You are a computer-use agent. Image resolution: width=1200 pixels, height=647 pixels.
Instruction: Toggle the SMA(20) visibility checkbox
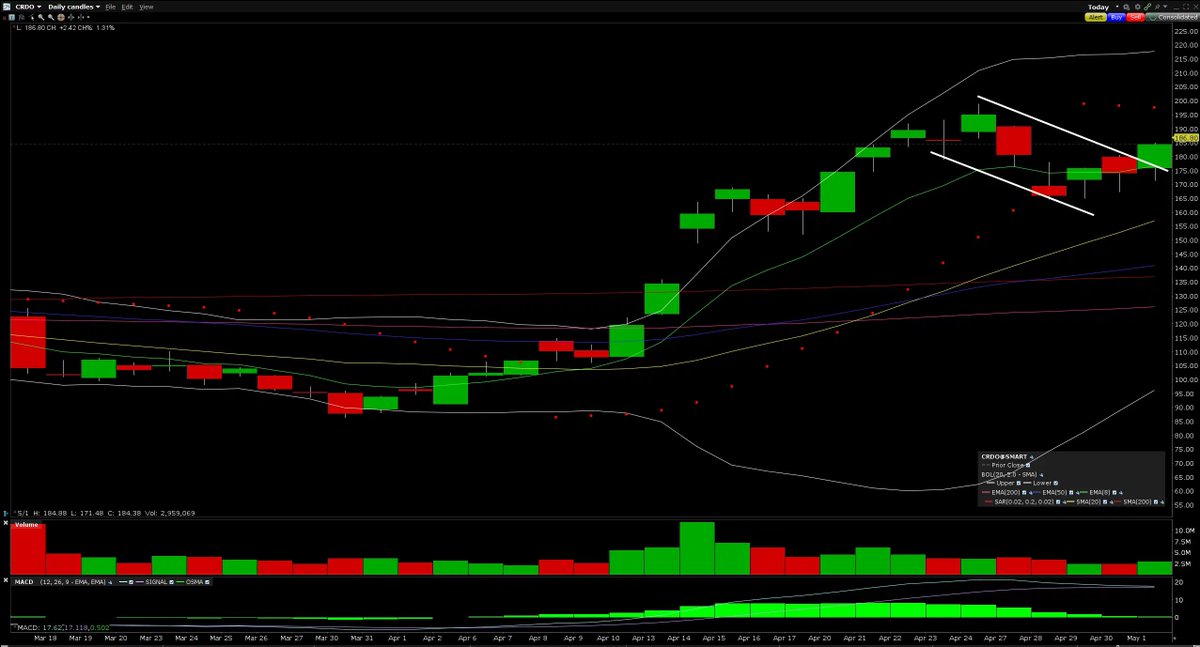tap(1105, 502)
